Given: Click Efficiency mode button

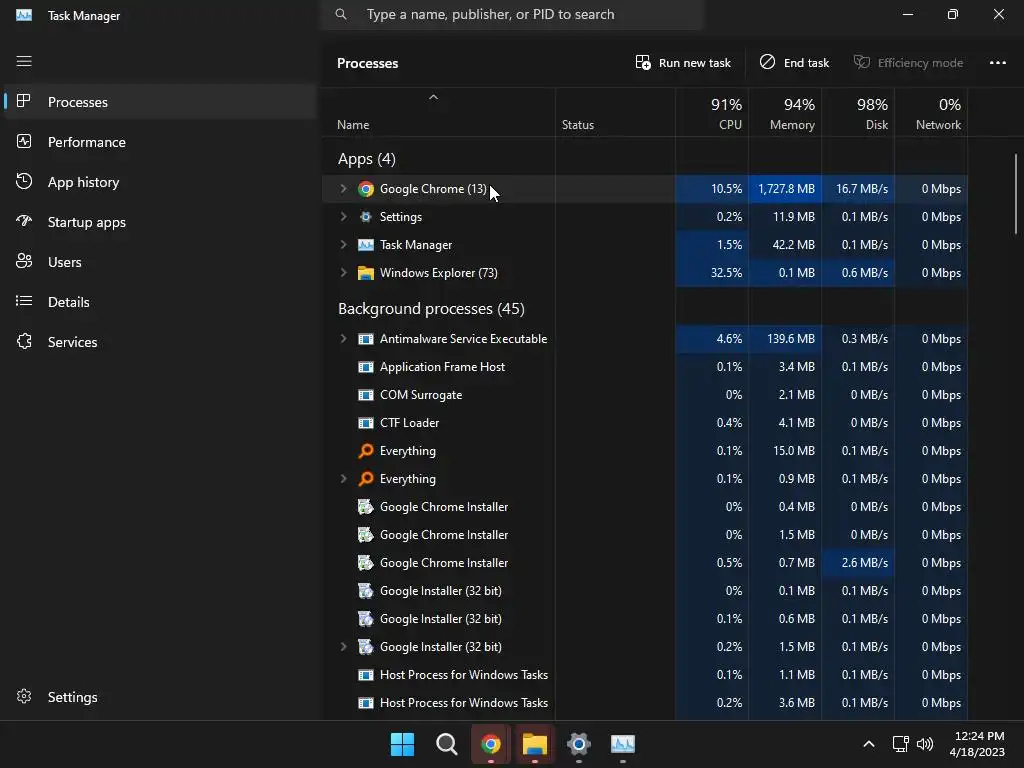Looking at the screenshot, I should (x=908, y=63).
